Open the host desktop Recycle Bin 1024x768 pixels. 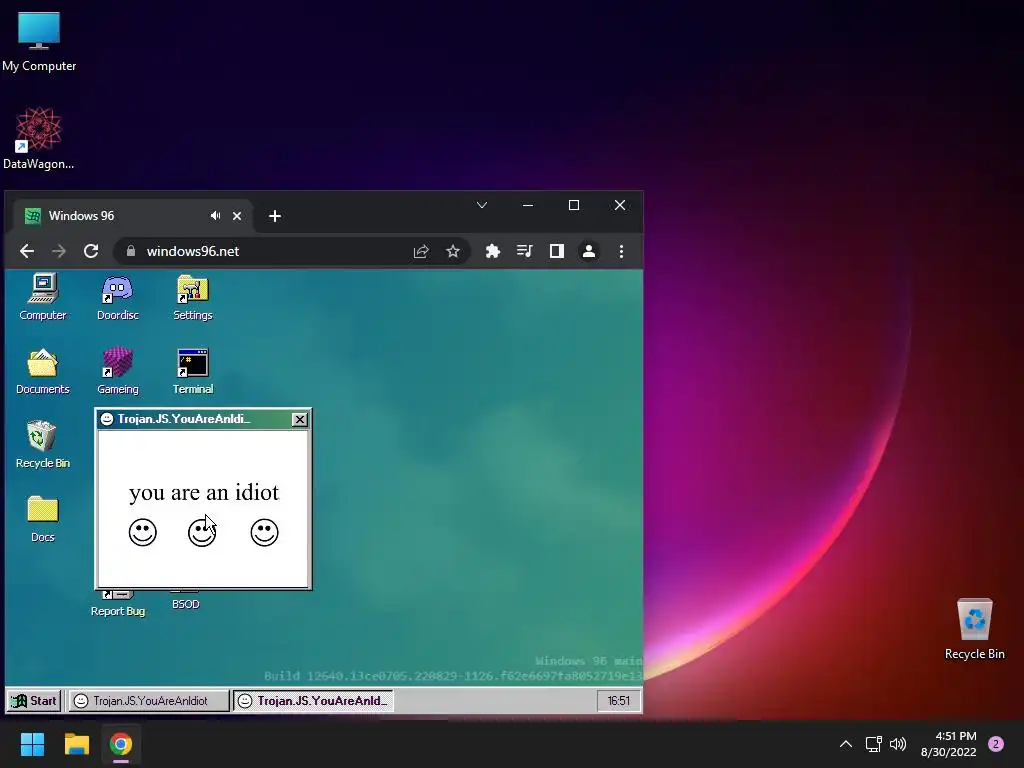pos(974,630)
